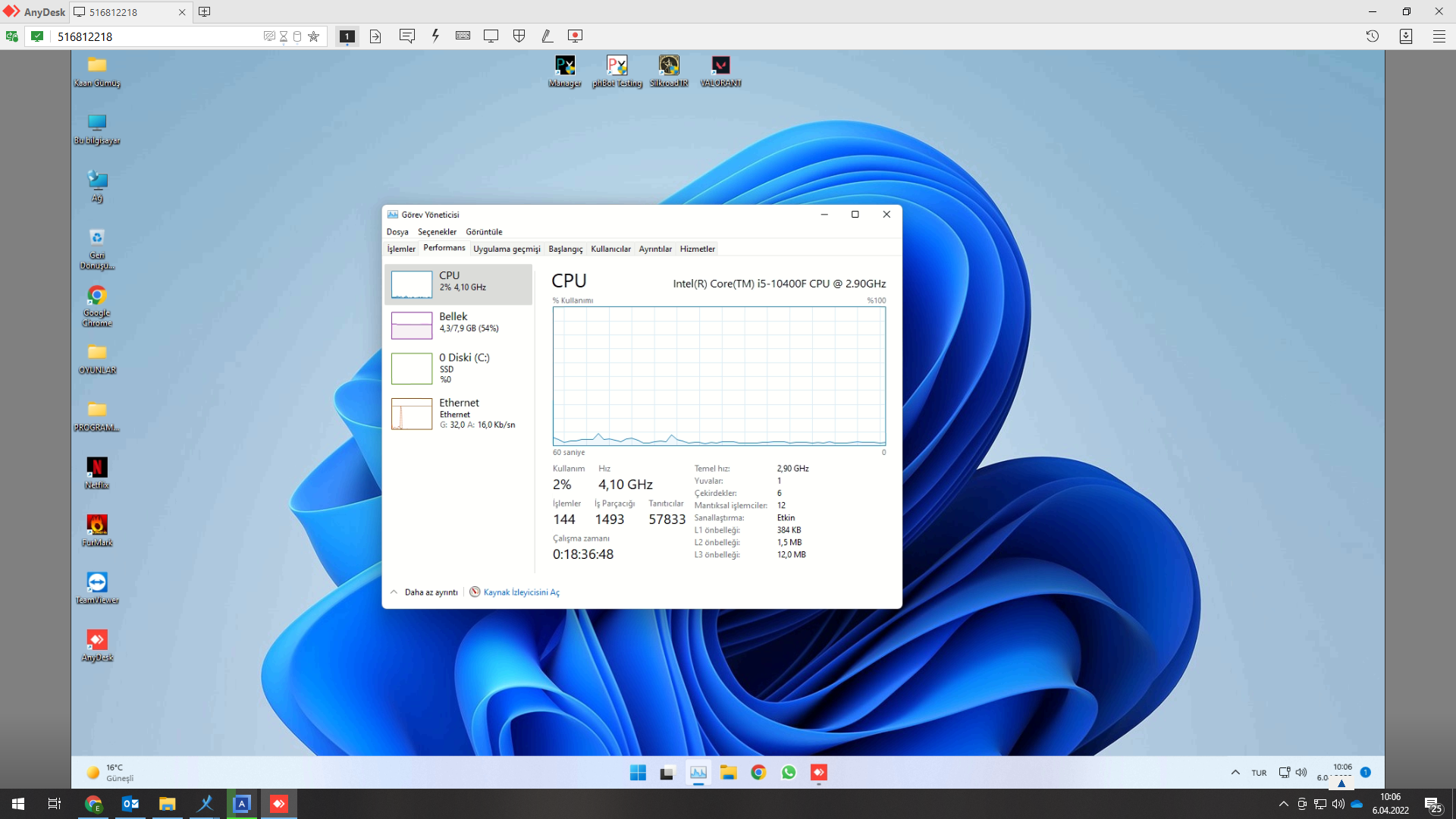Open the remote Windows 11 Start button

[x=638, y=773]
